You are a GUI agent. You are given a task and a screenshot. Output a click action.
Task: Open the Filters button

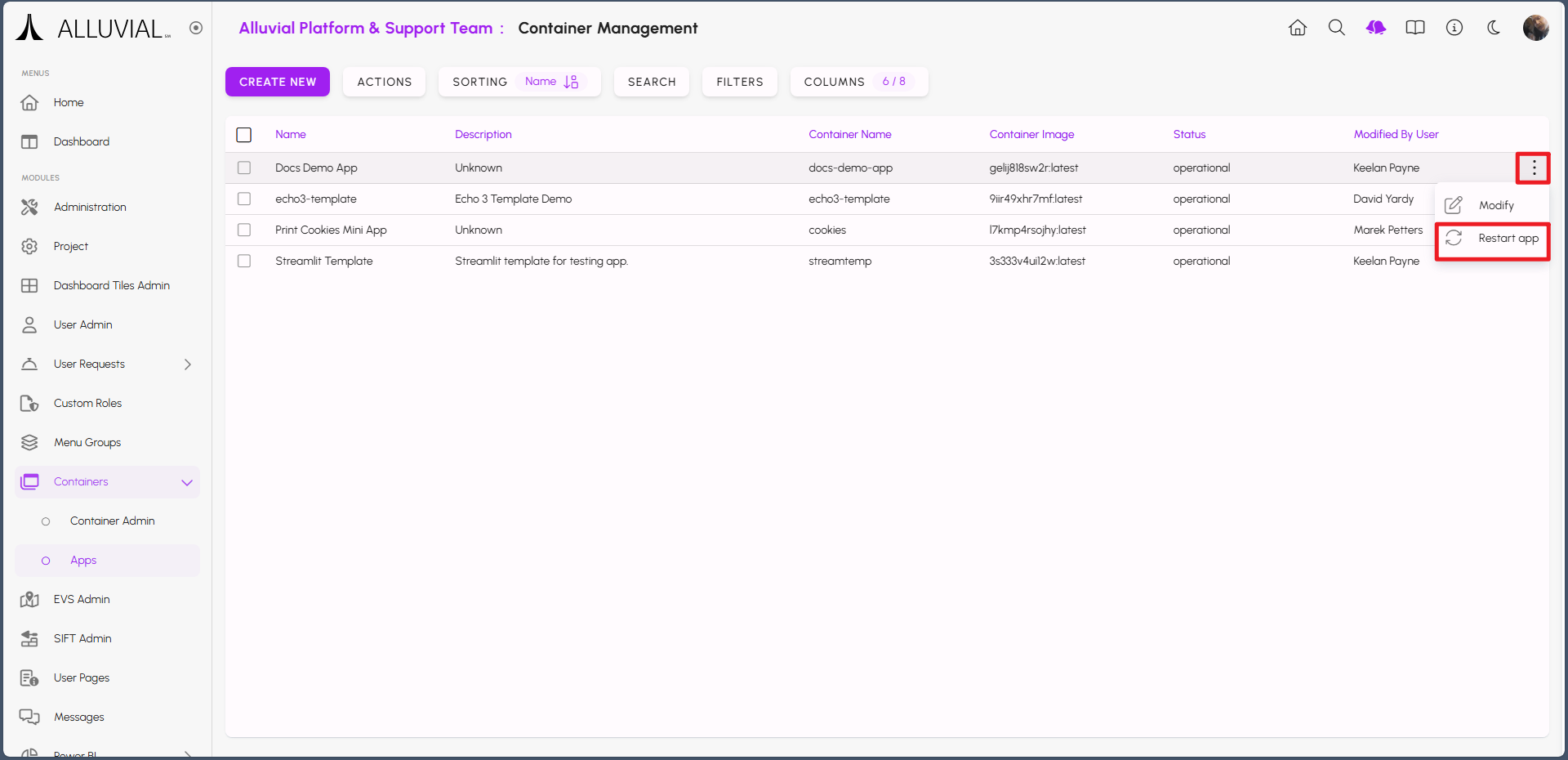coord(739,82)
